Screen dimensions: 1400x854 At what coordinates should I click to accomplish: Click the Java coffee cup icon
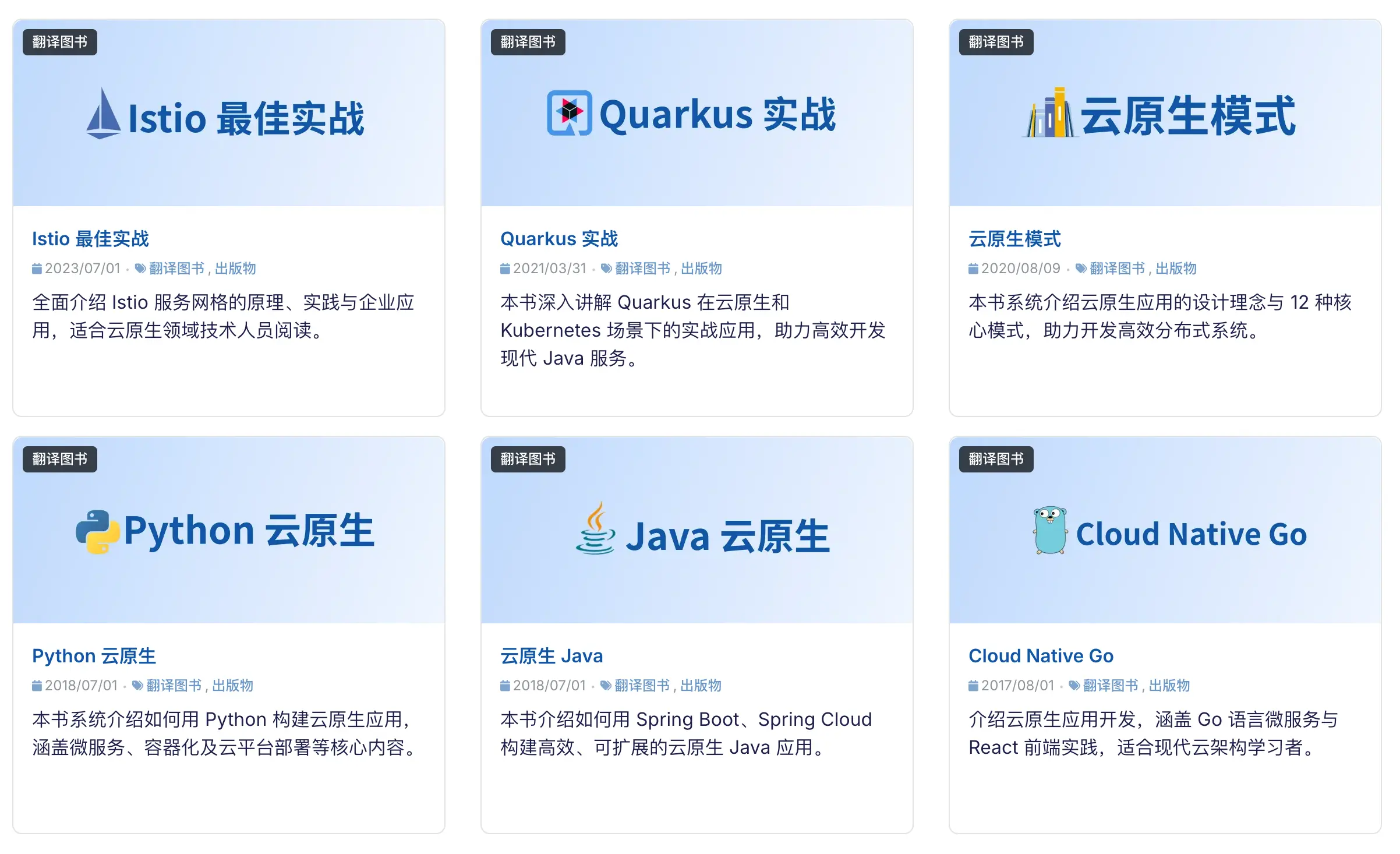click(596, 528)
